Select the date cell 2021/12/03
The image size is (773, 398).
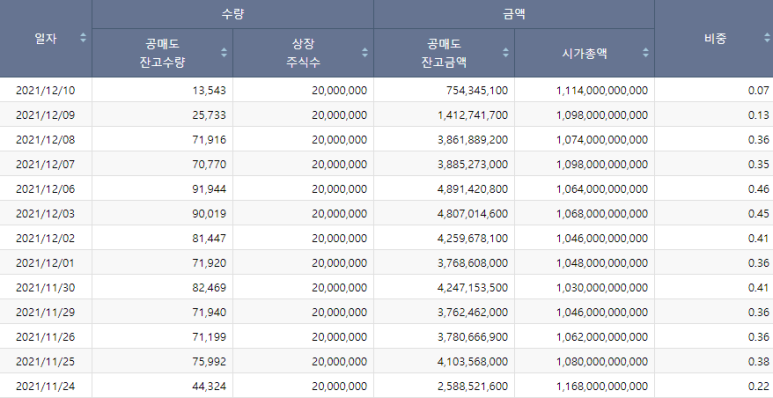pos(45,214)
